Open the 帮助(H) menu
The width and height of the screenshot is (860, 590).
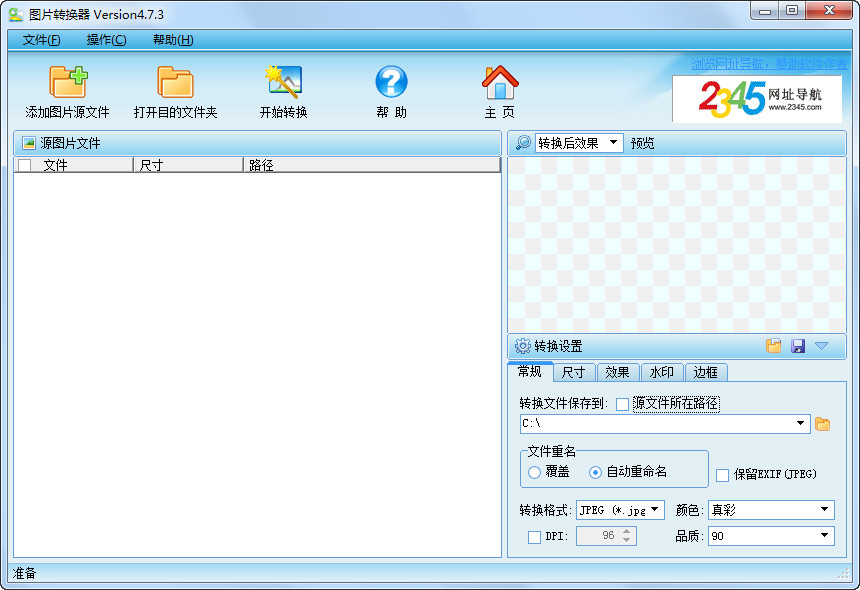click(x=173, y=39)
